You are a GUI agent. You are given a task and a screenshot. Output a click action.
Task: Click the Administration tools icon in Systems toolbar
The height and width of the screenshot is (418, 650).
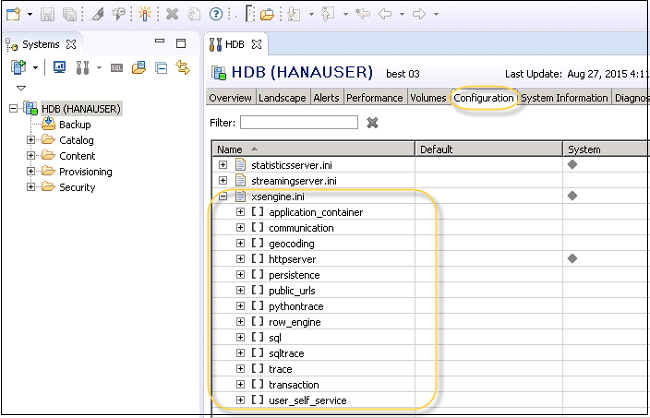82,67
